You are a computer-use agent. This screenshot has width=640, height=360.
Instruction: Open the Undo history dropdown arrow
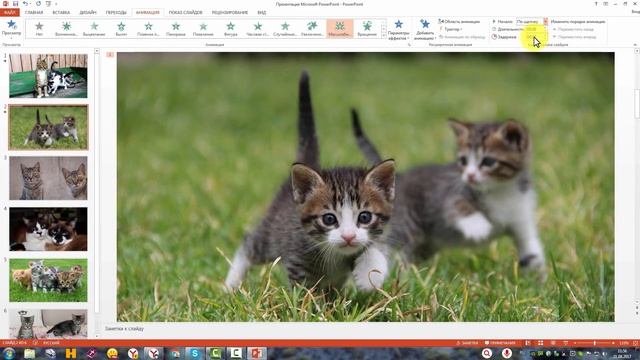[31, 4]
